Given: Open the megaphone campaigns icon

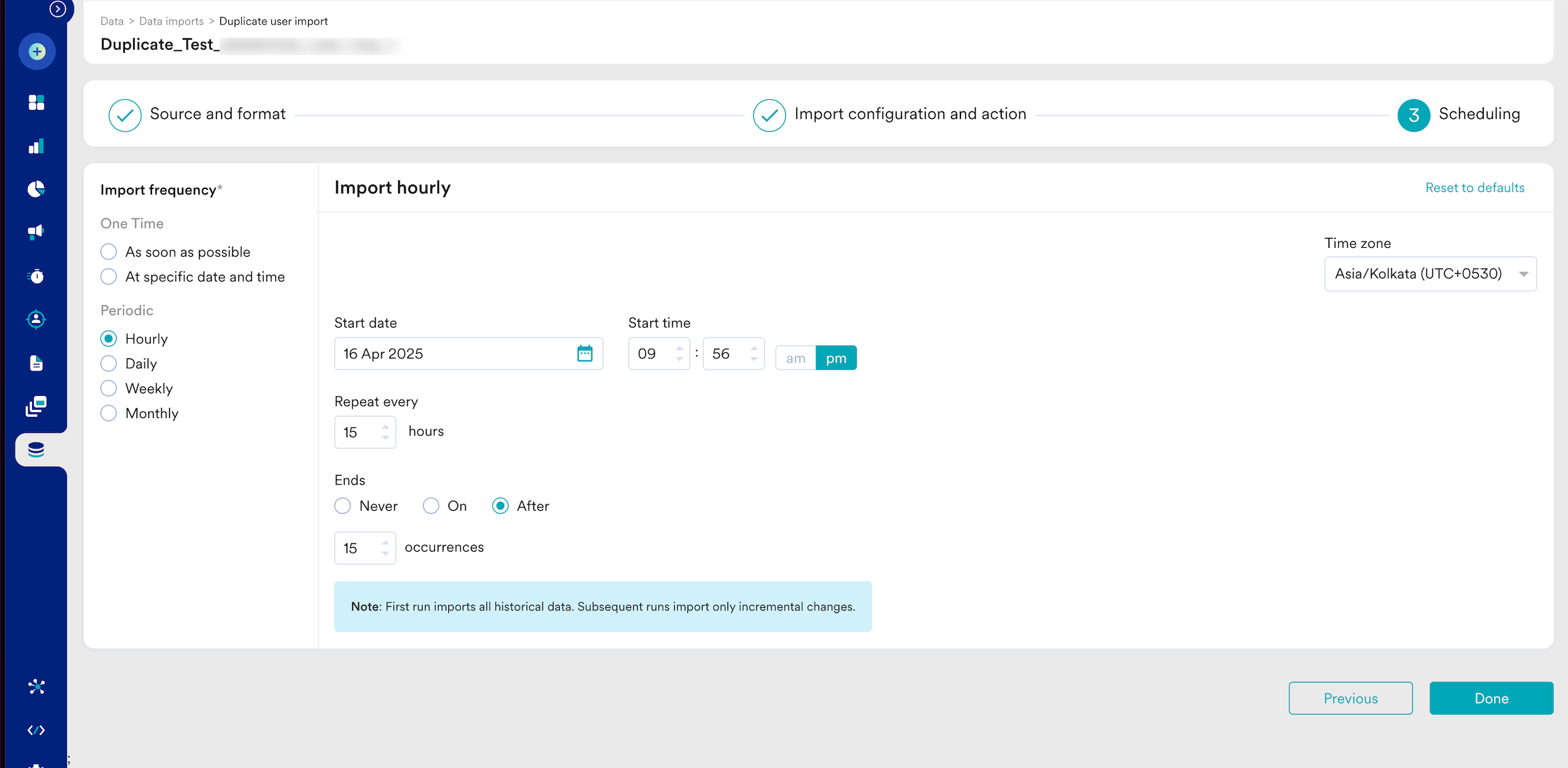Looking at the screenshot, I should (x=36, y=232).
